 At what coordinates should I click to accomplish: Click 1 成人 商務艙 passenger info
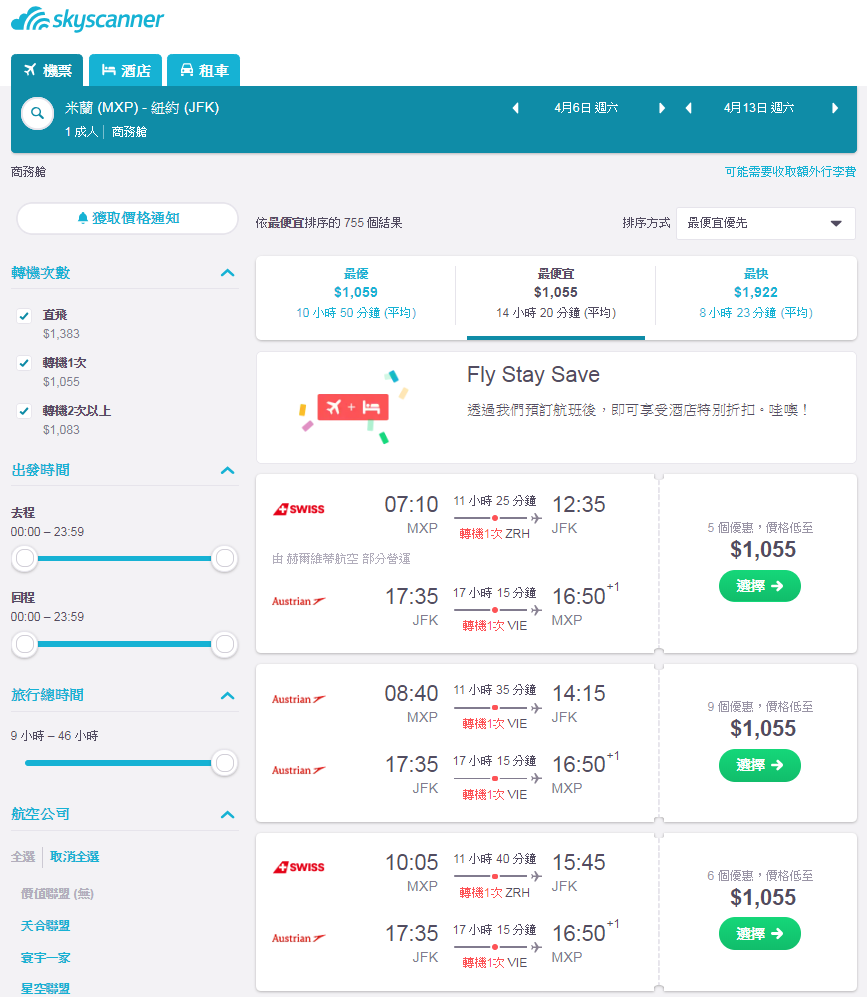pos(106,132)
